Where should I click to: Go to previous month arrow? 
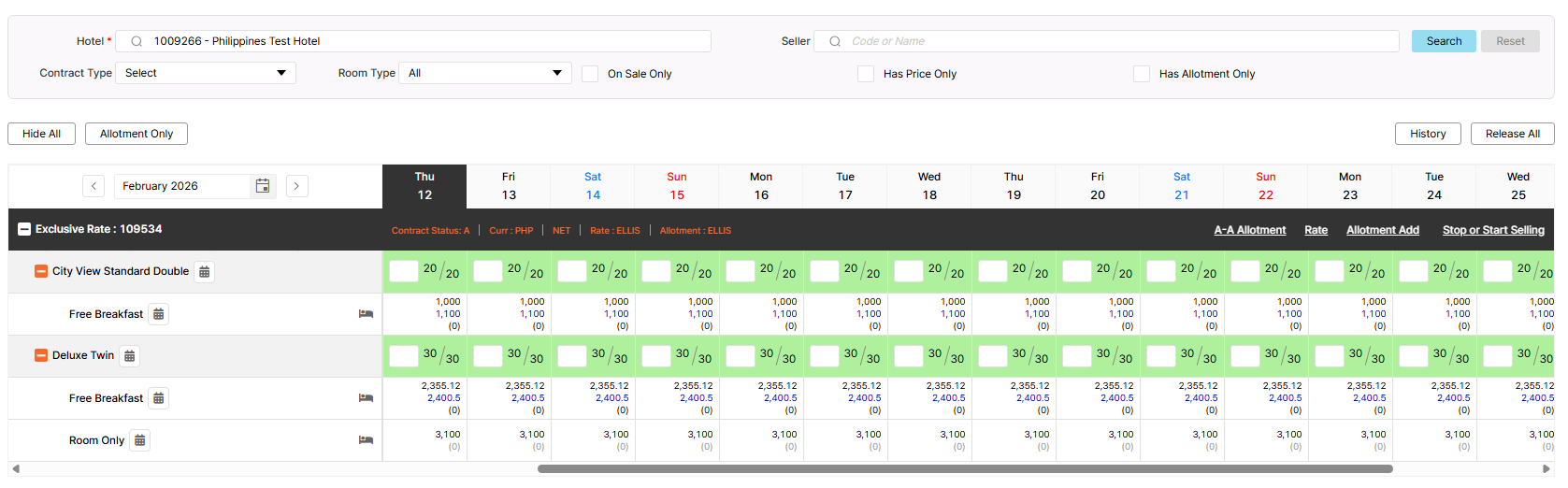pos(94,186)
